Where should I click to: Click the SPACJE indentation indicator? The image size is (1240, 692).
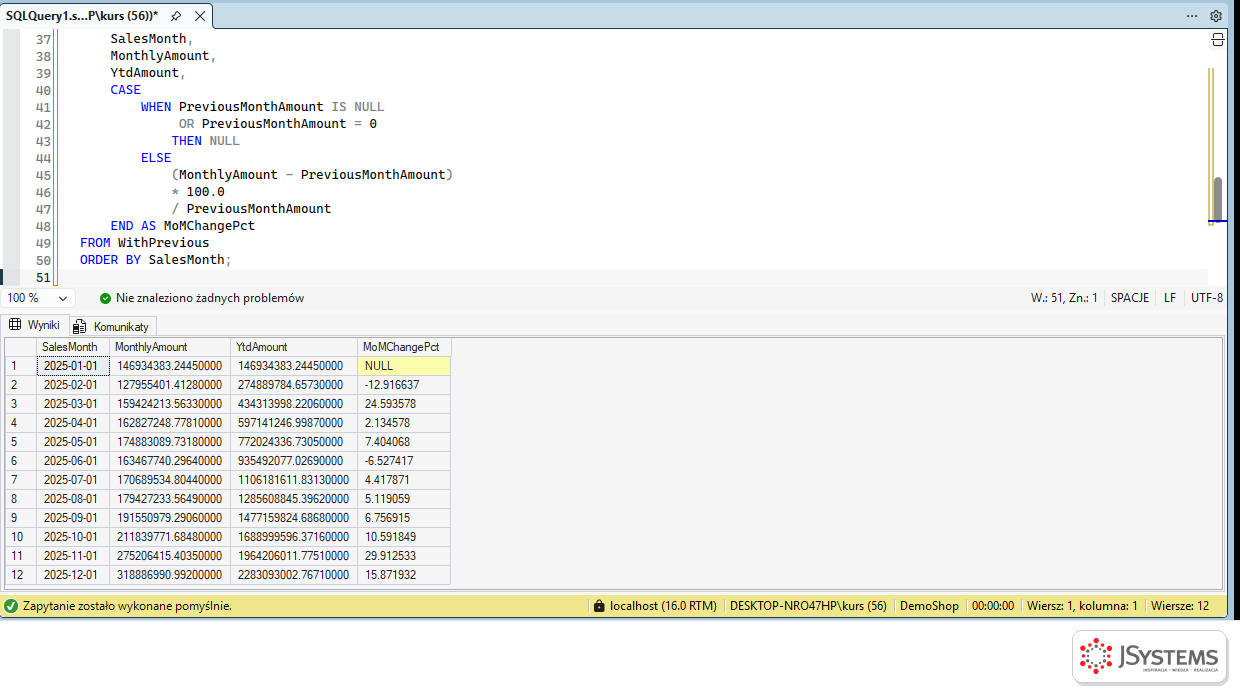[1130, 298]
